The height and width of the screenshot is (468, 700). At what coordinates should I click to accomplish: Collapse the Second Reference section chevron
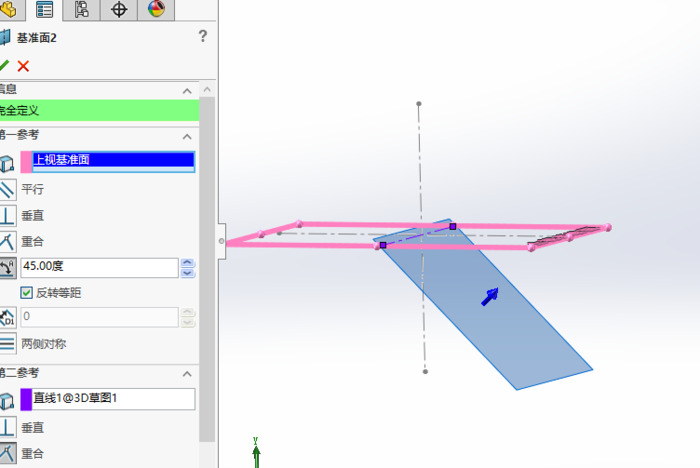click(x=186, y=374)
